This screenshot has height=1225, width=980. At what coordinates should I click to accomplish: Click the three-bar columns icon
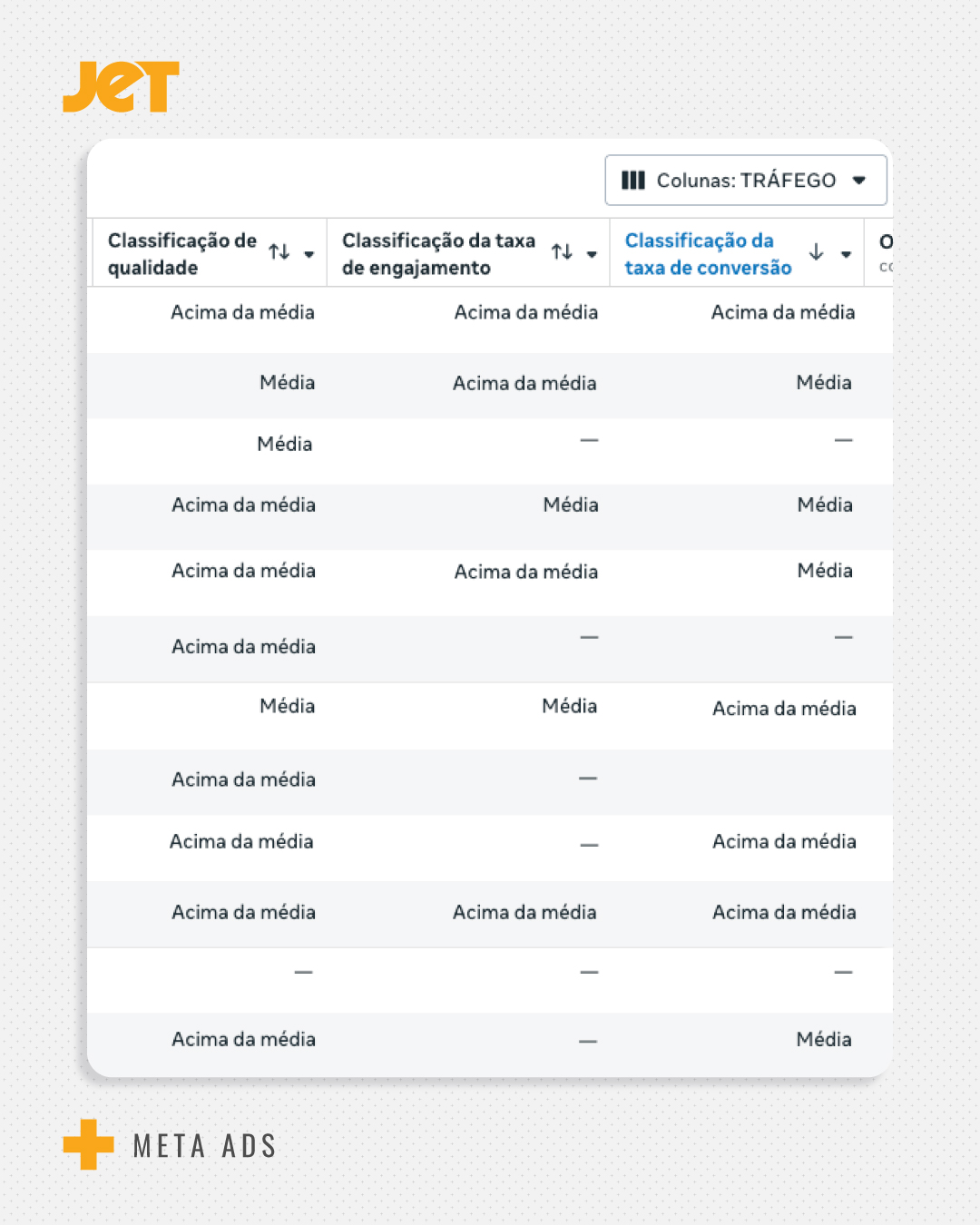click(632, 181)
